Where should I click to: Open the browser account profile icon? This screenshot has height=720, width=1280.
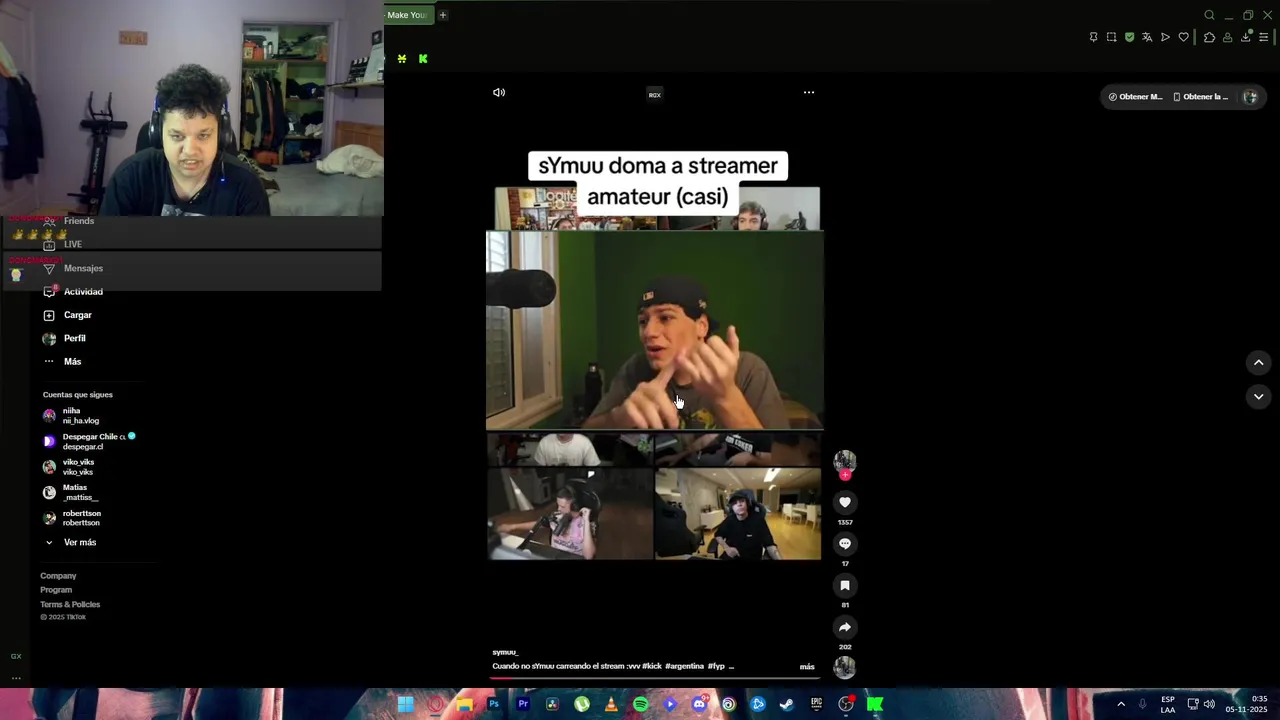pyautogui.click(x=1227, y=37)
